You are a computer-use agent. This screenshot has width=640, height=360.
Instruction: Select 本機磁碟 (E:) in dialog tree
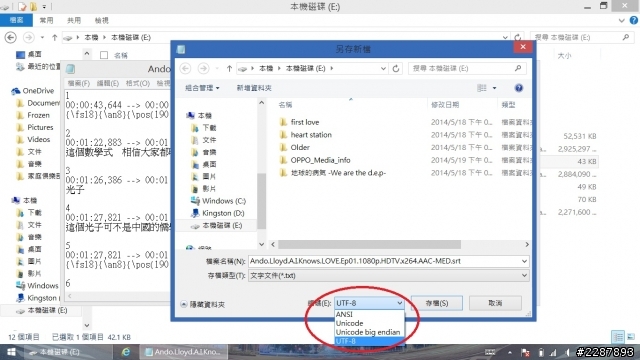[x=217, y=225]
